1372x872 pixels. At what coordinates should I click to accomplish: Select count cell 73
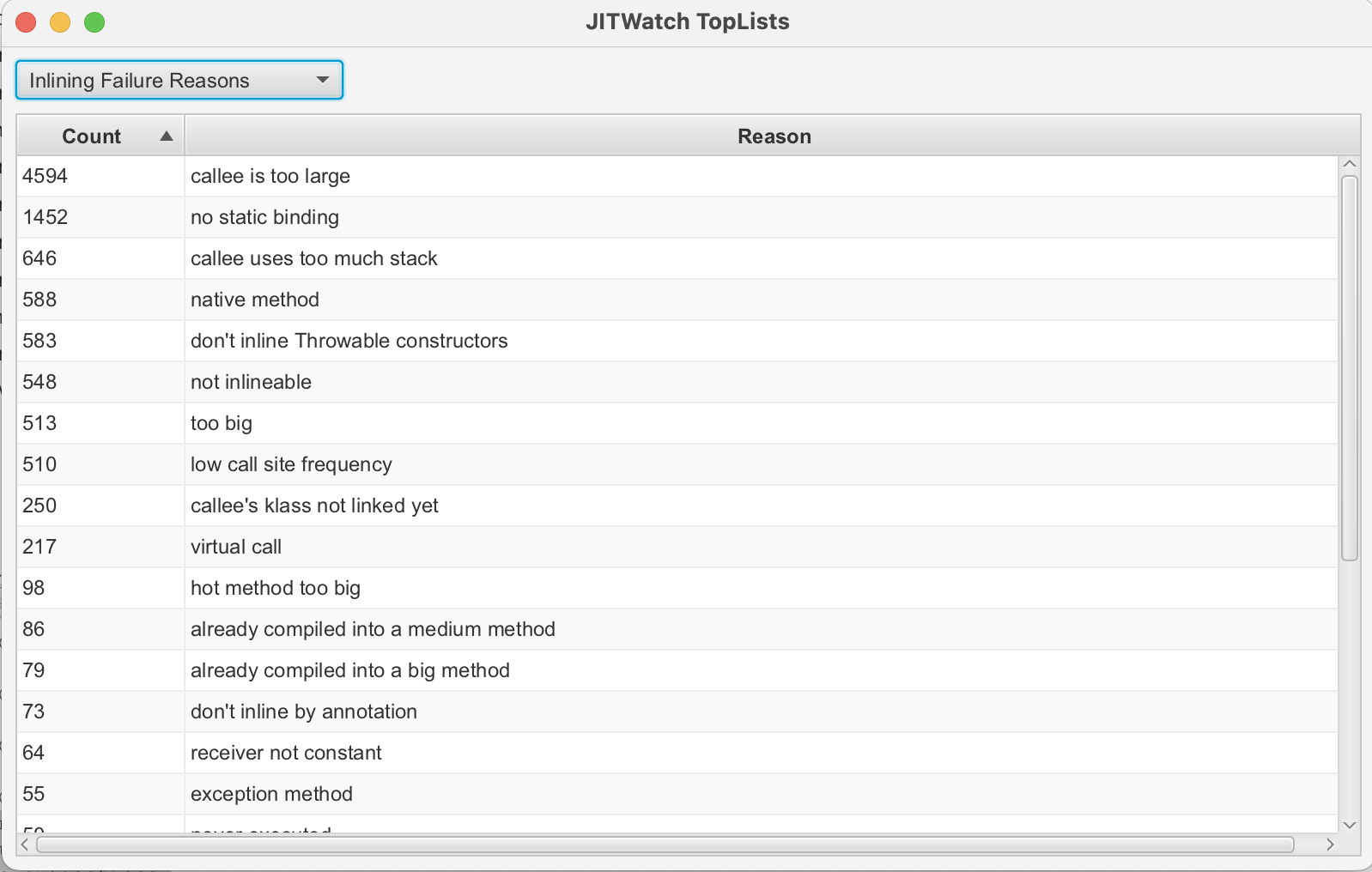[100, 712]
